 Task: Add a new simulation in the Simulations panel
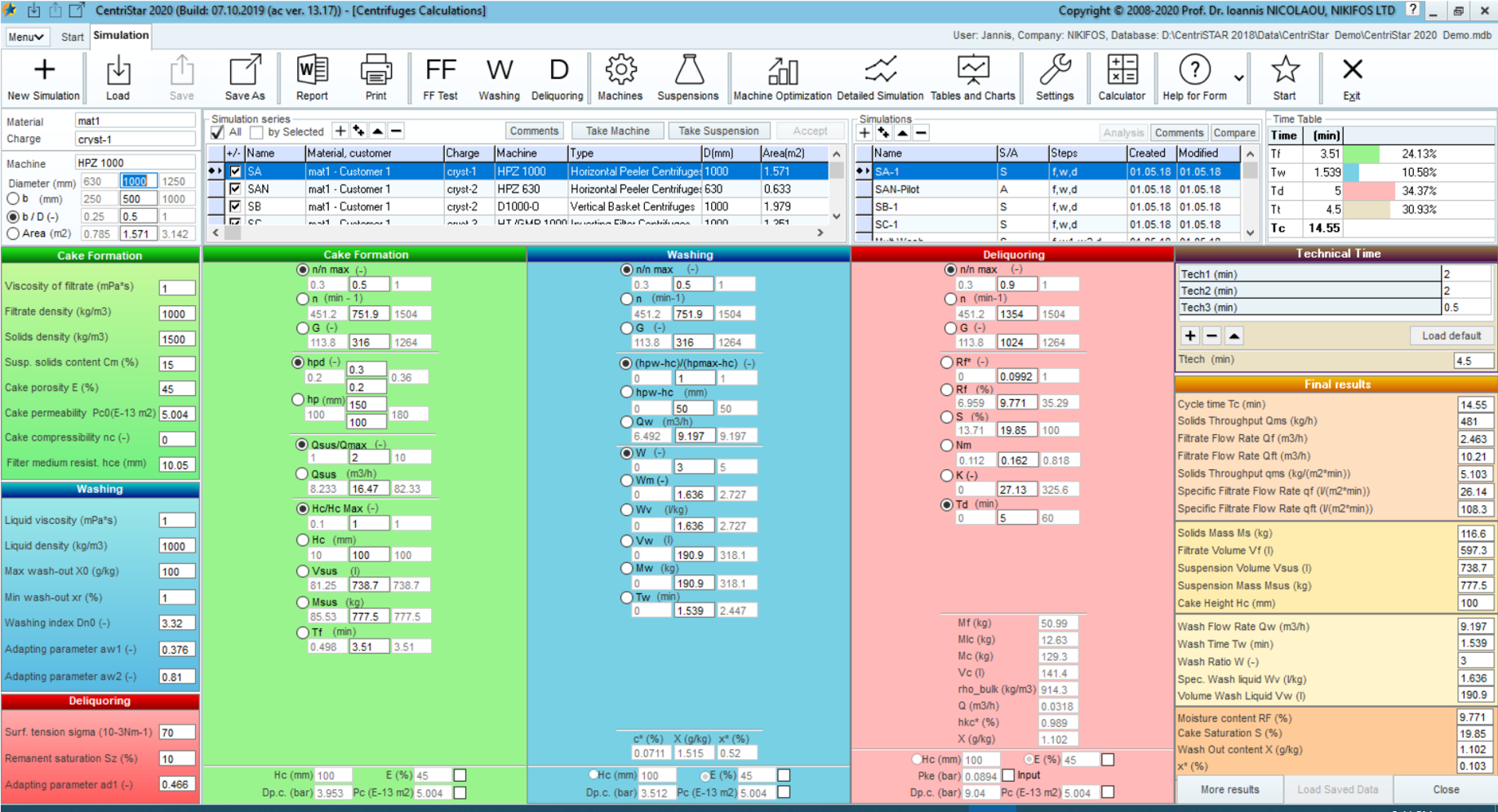click(865, 132)
